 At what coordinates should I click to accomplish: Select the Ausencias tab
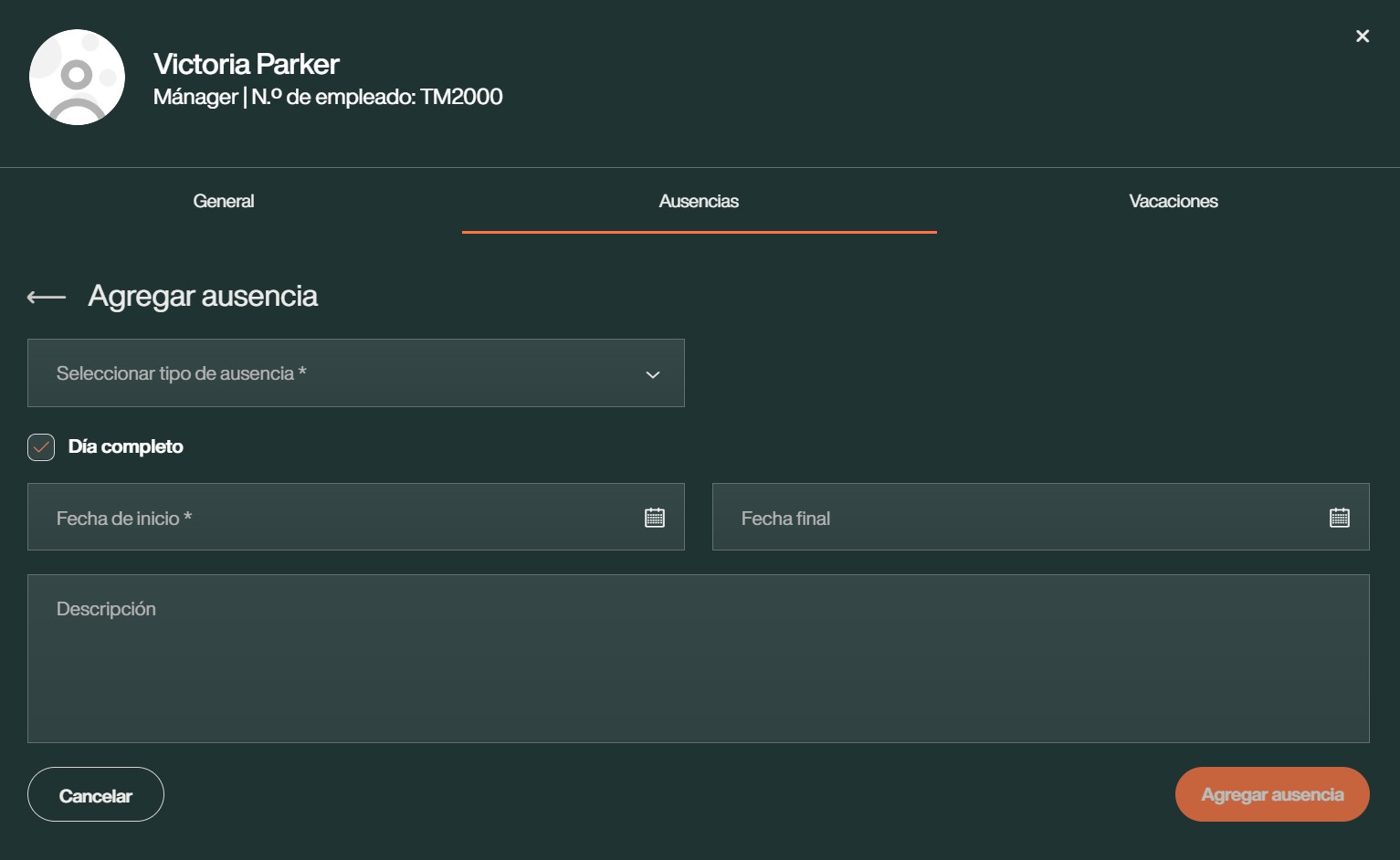(700, 201)
